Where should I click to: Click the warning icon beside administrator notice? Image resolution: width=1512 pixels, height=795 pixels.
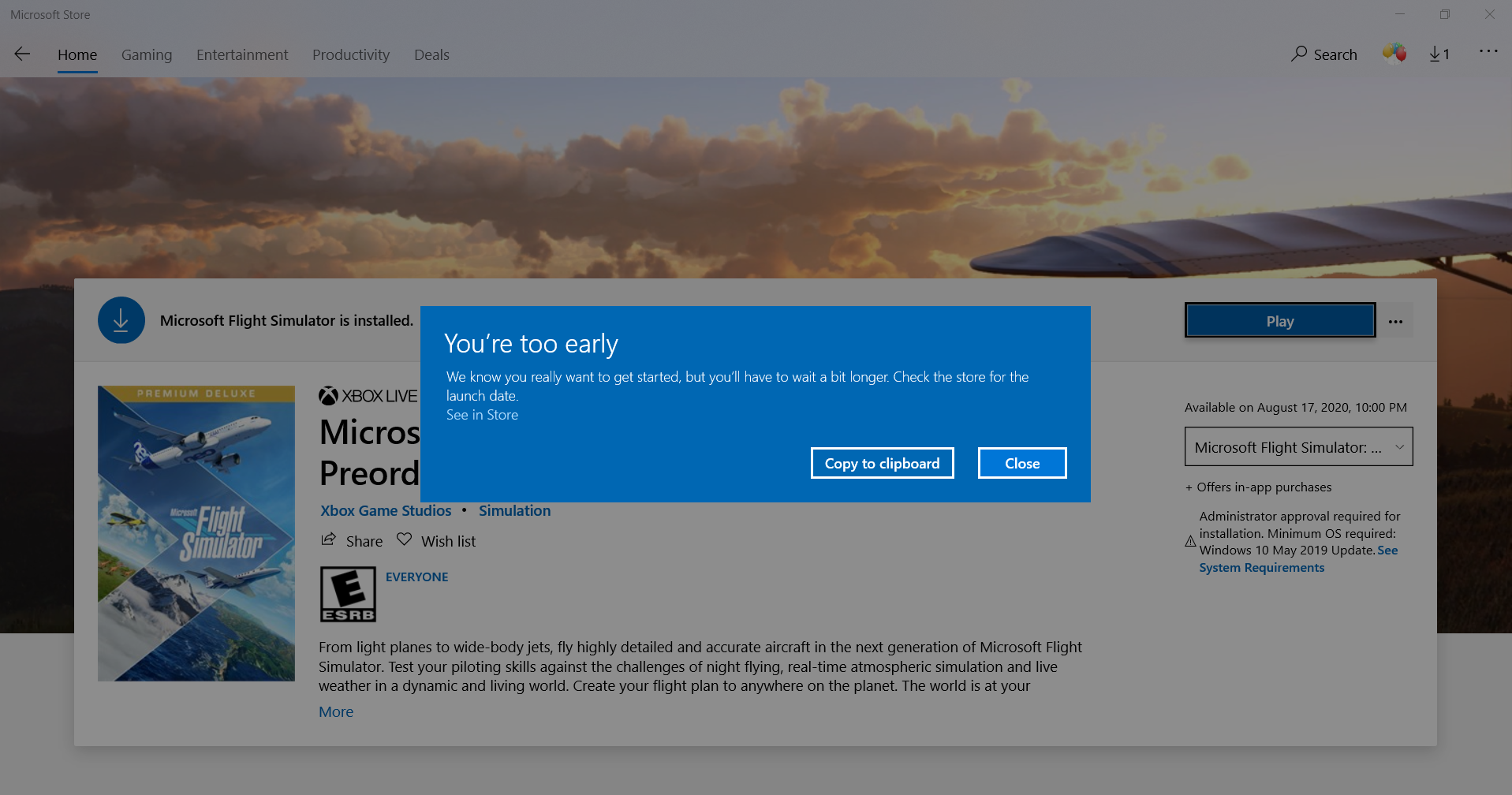(x=1190, y=541)
